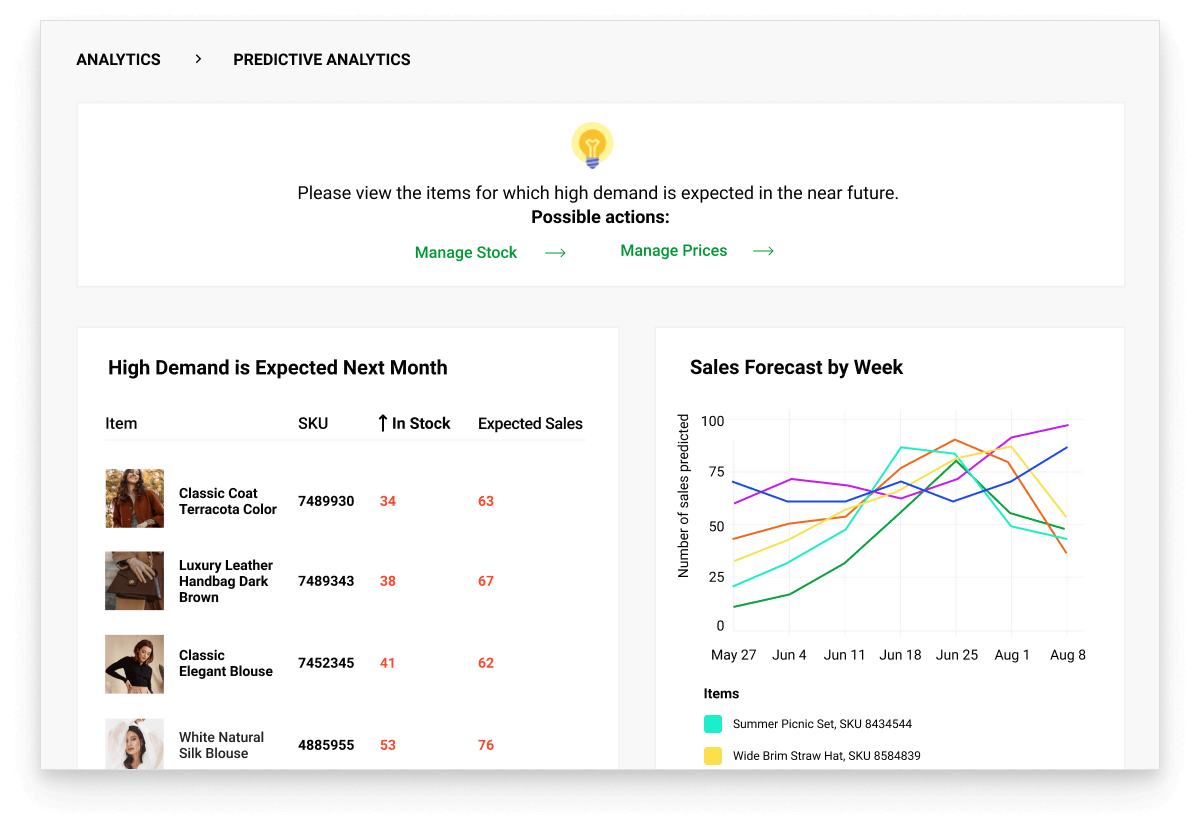Click SKU 7489930 in the table
This screenshot has width=1200, height=830.
tap(326, 501)
